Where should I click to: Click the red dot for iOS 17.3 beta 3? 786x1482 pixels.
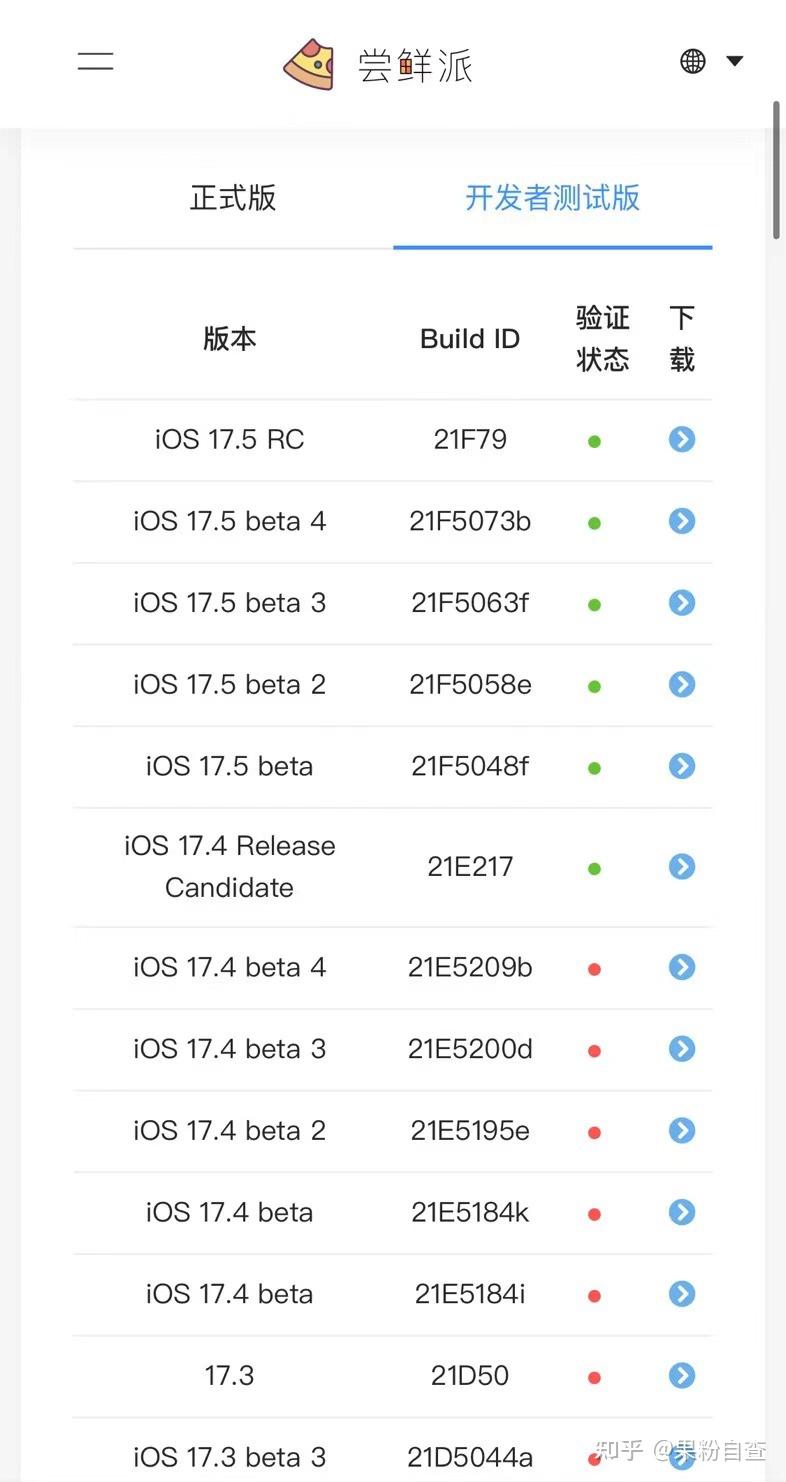point(594,1458)
